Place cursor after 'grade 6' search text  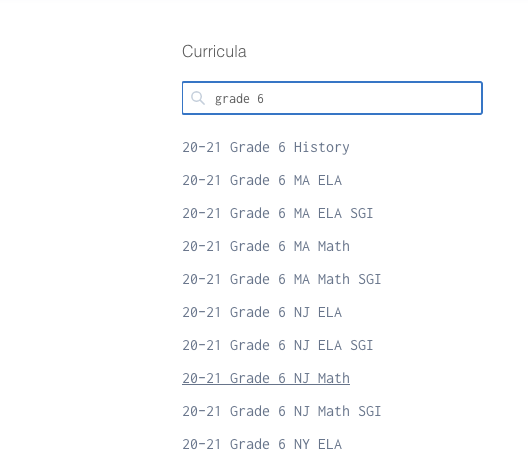pos(264,99)
